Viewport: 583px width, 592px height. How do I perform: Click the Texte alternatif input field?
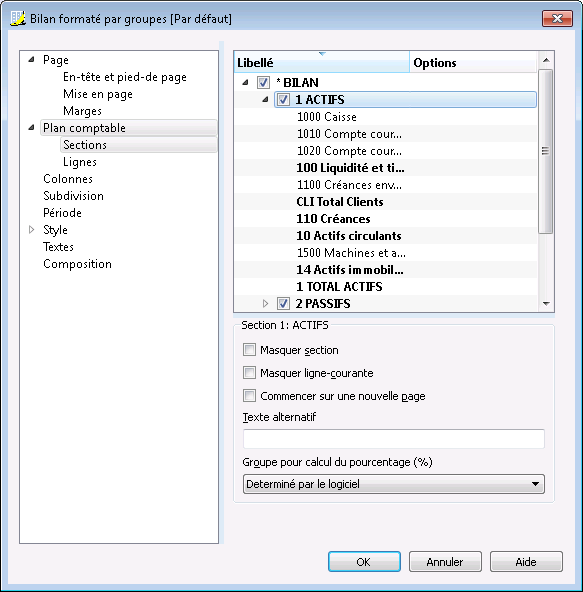tap(394, 439)
